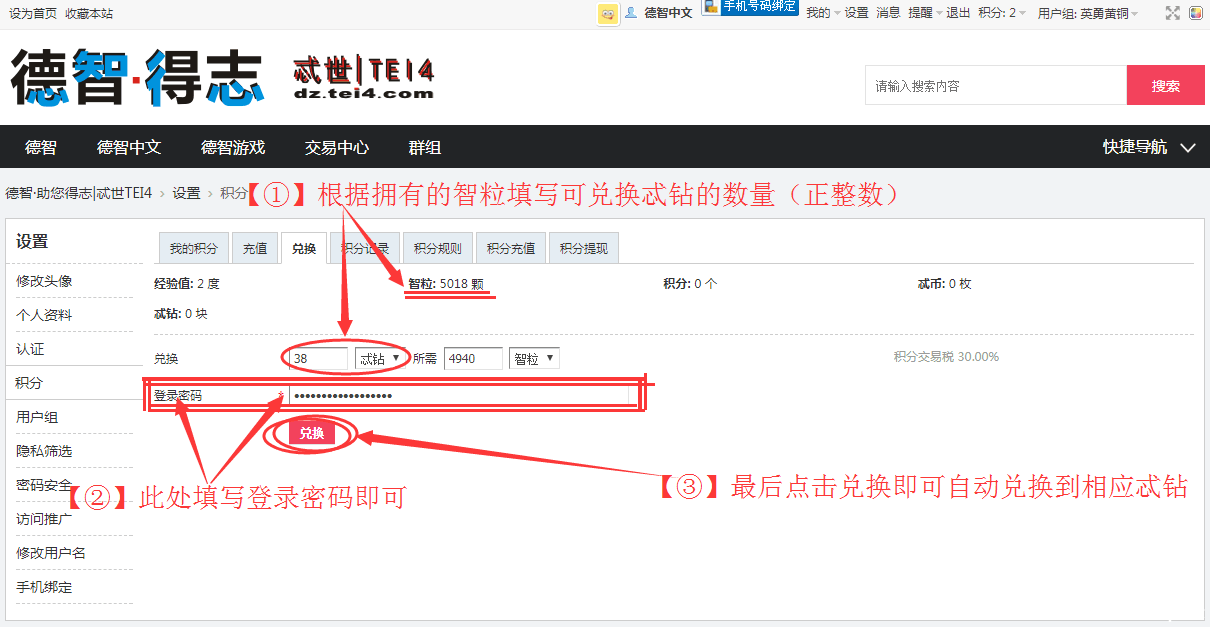This screenshot has width=1210, height=627.
Task: Open the 忒钻 currency dropdown
Action: pos(380,358)
